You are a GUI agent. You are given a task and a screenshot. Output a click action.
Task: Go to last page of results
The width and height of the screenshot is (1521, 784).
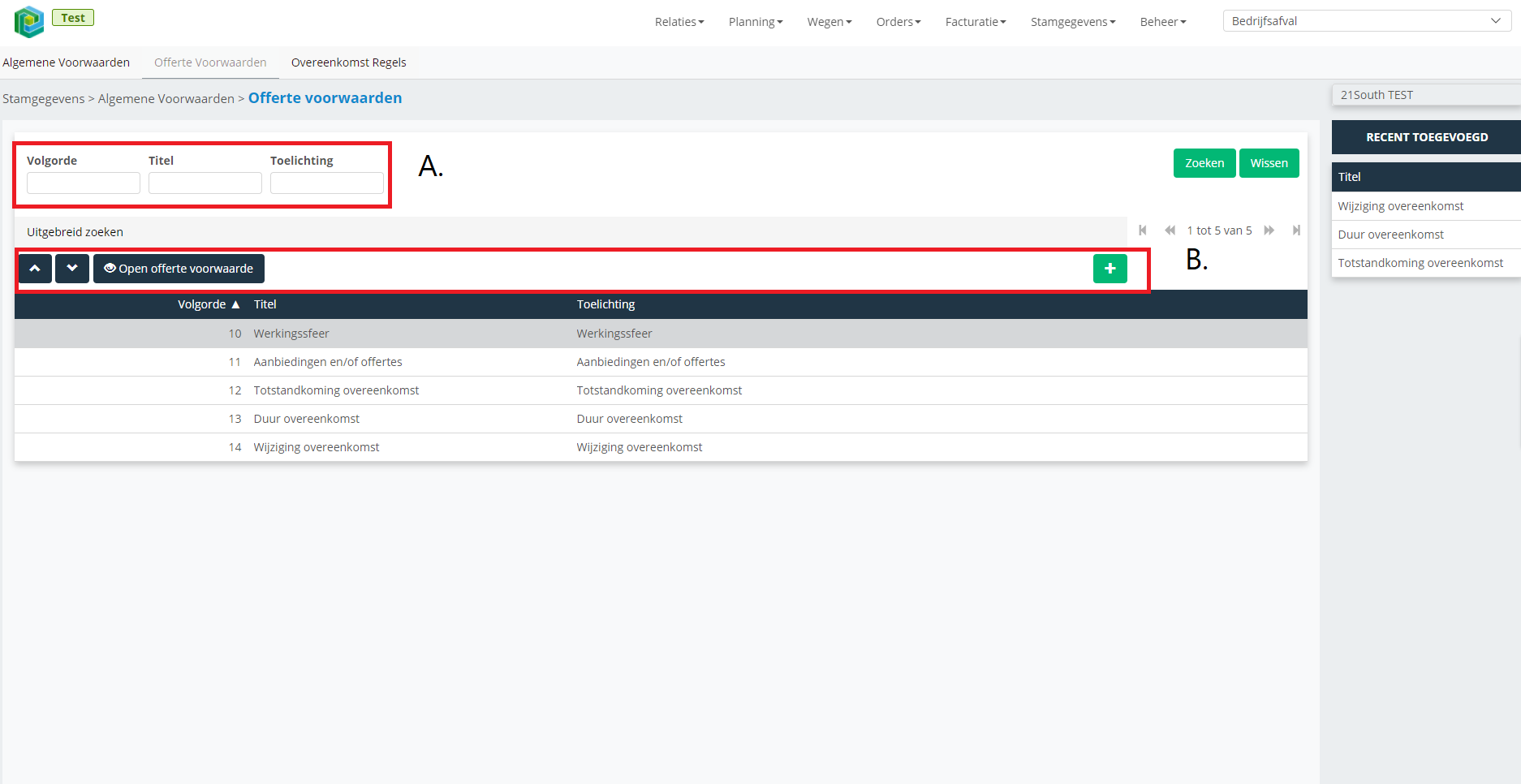[x=1296, y=230]
